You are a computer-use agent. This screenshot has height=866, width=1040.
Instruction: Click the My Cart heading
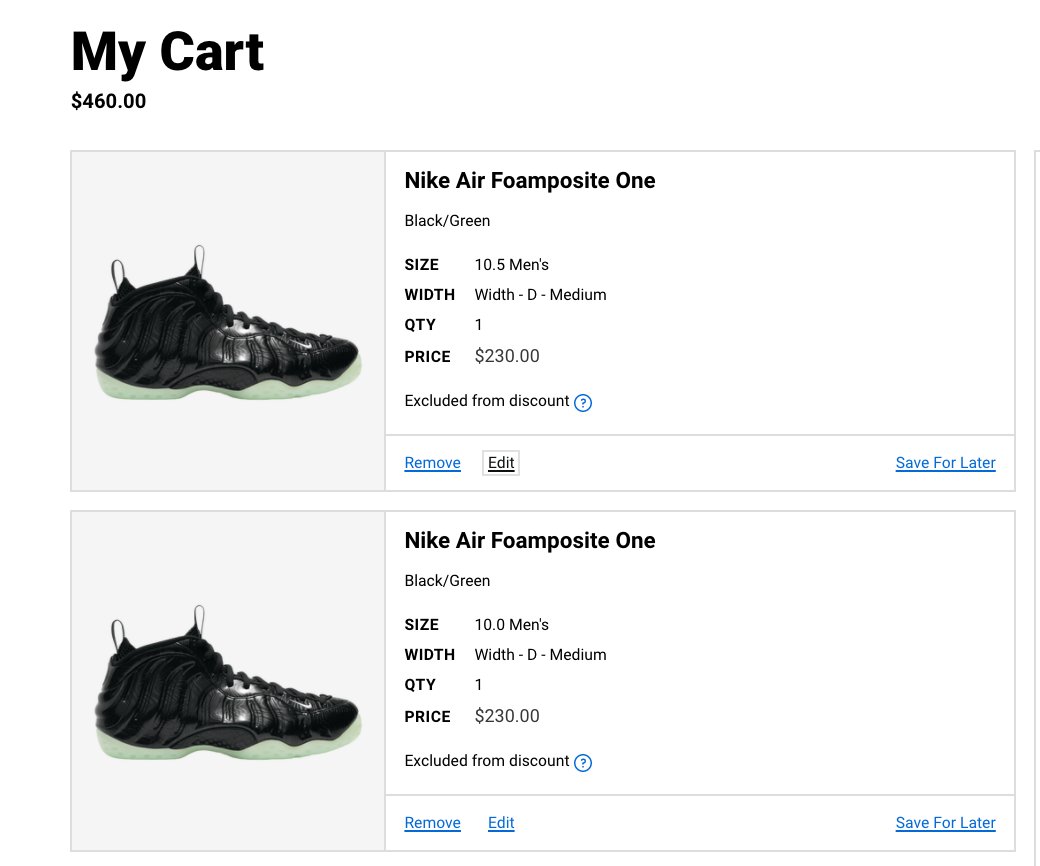tap(168, 52)
